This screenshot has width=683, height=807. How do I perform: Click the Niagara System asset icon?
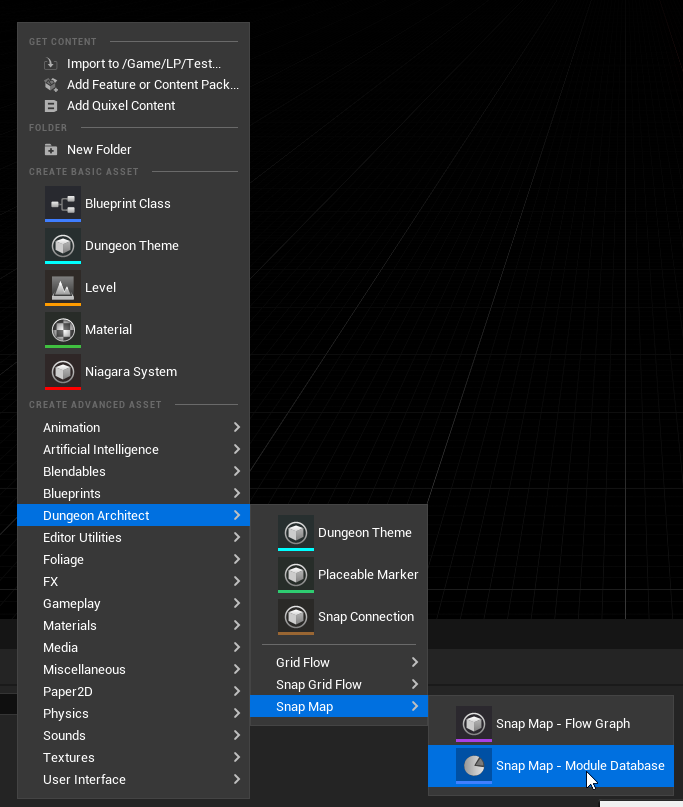click(x=63, y=372)
